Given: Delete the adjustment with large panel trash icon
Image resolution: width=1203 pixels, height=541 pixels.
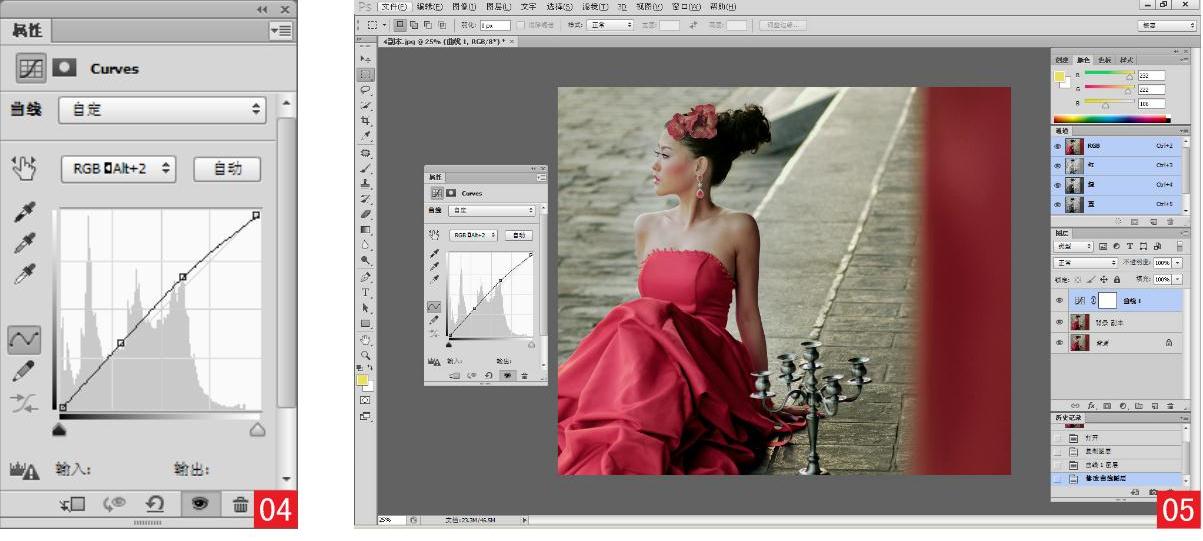Looking at the screenshot, I should (240, 505).
